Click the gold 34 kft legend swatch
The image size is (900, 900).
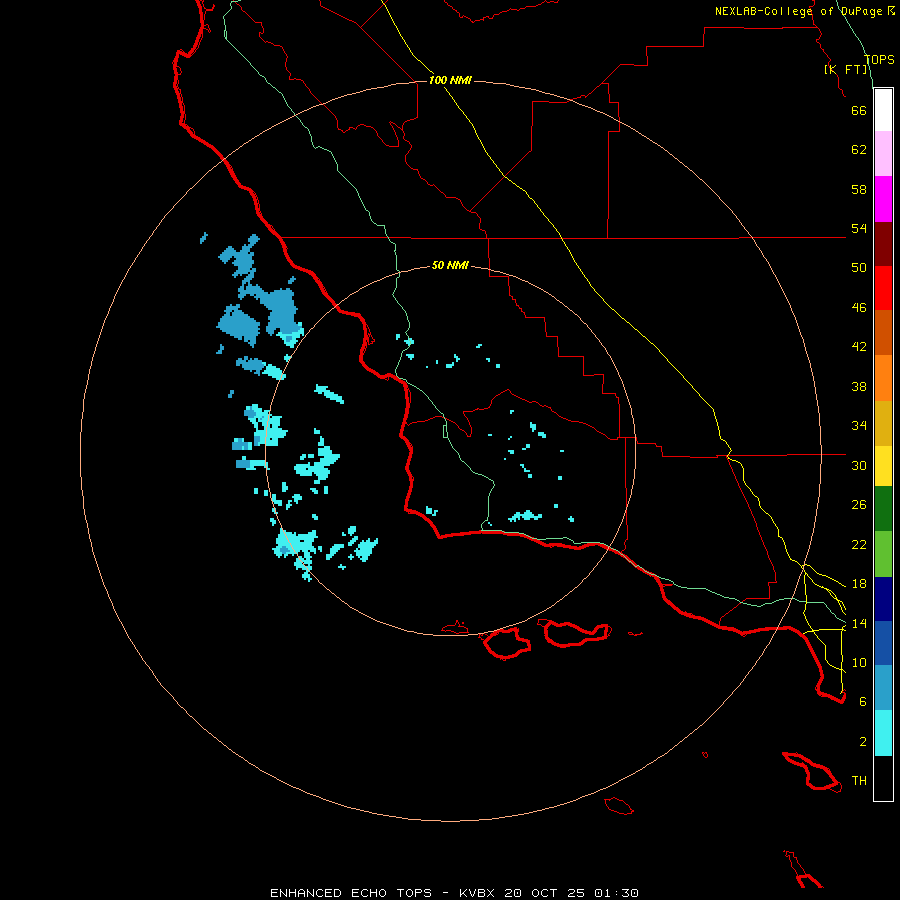pos(883,422)
